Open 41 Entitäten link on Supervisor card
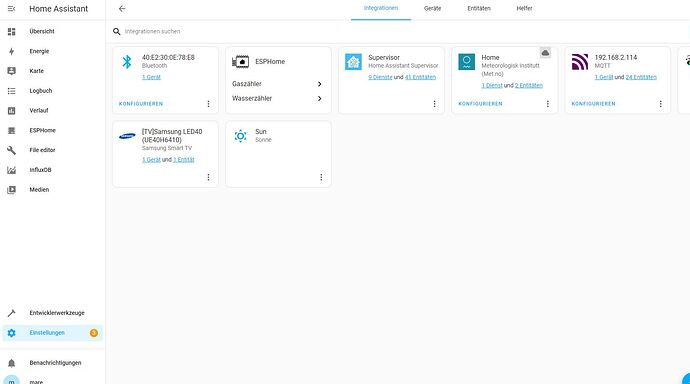This screenshot has height=384, width=690. [420, 77]
